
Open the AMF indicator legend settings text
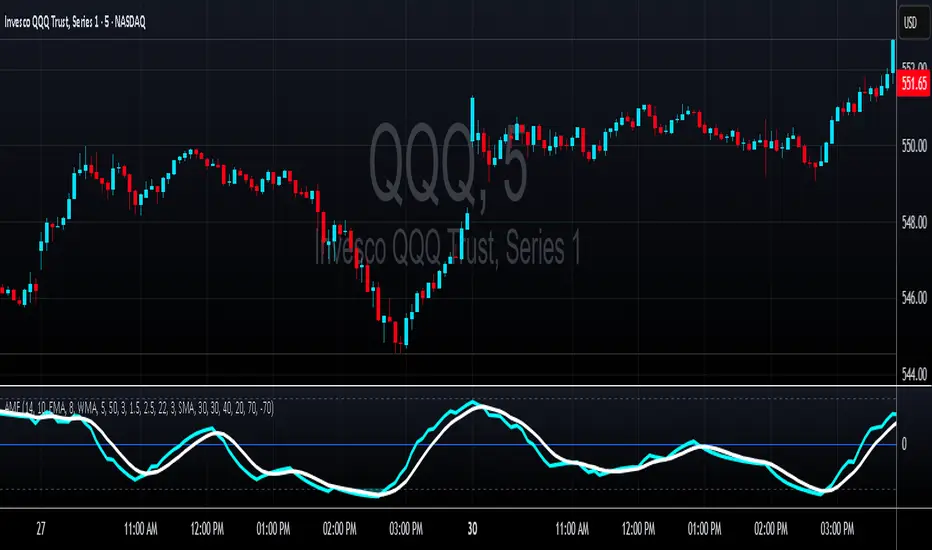click(x=139, y=408)
